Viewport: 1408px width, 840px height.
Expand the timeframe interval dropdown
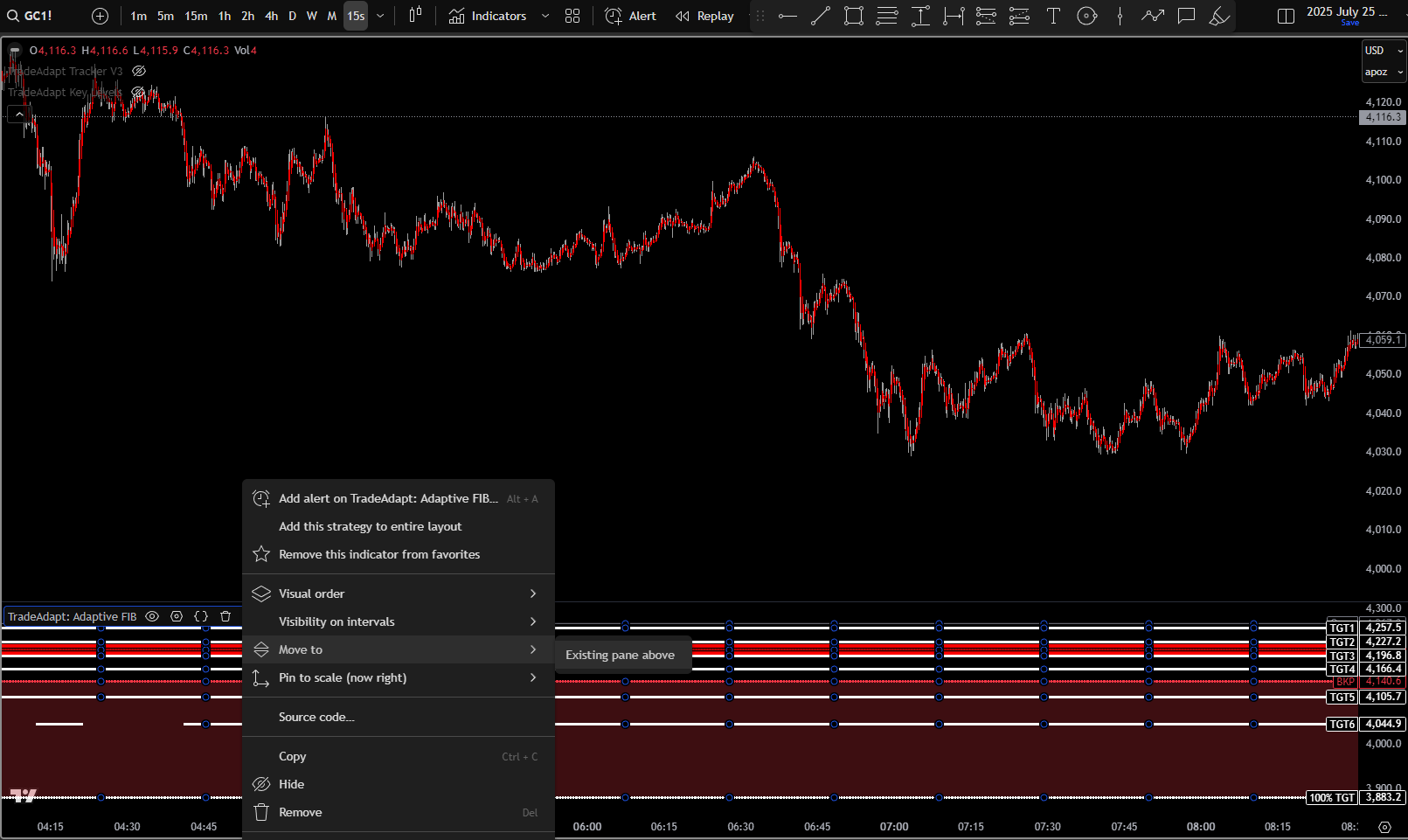coord(378,16)
